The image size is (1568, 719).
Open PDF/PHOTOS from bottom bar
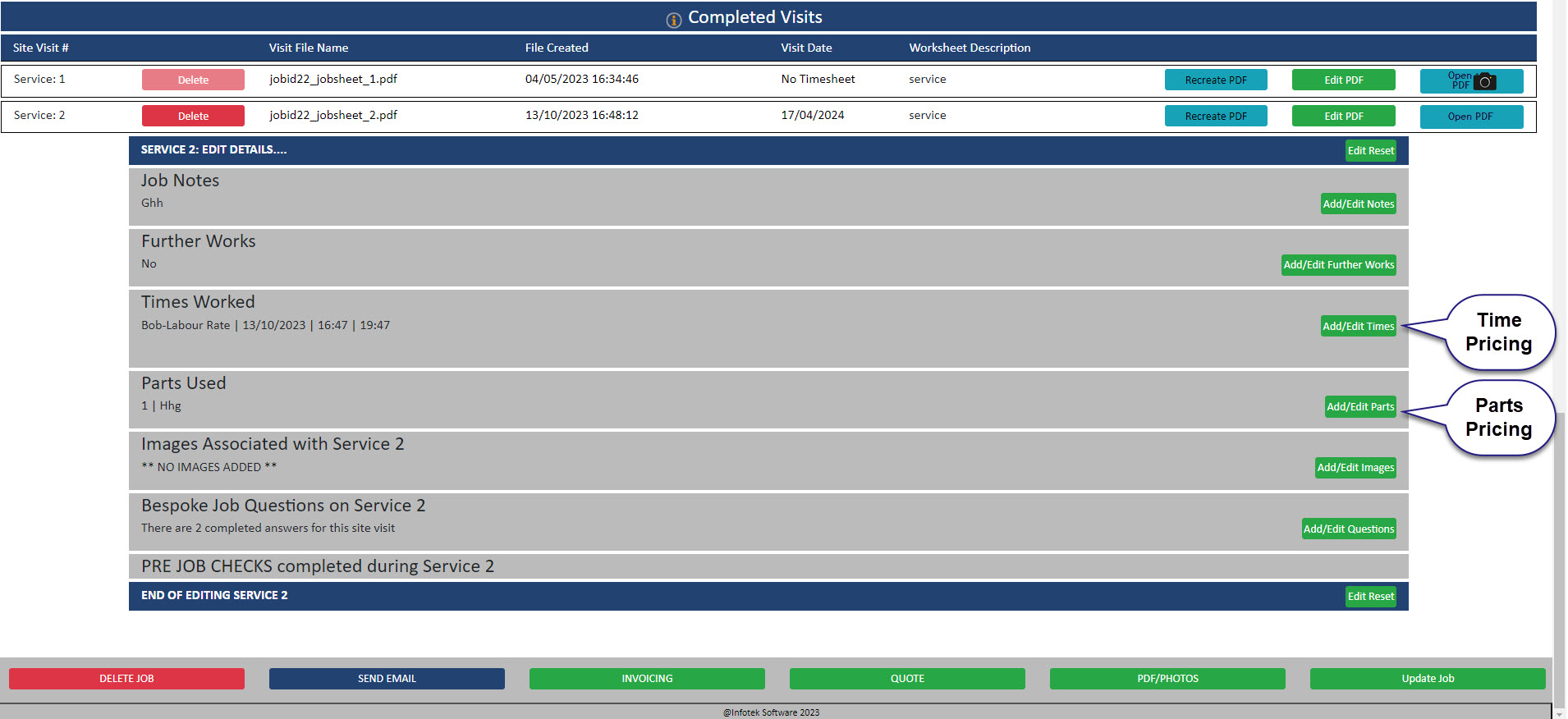pos(1167,678)
